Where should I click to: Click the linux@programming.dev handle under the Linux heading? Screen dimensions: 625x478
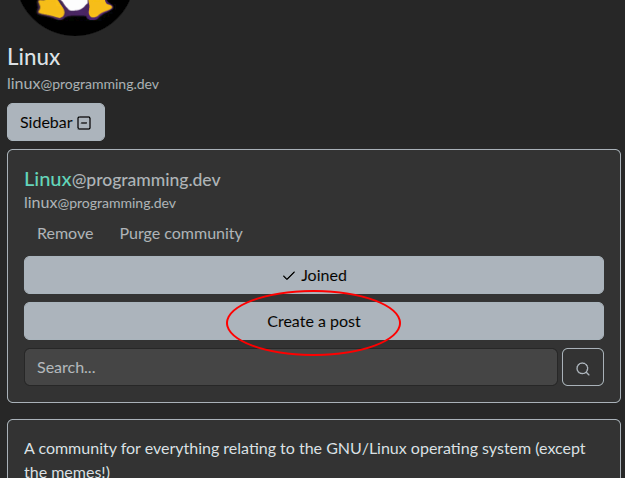coord(83,84)
